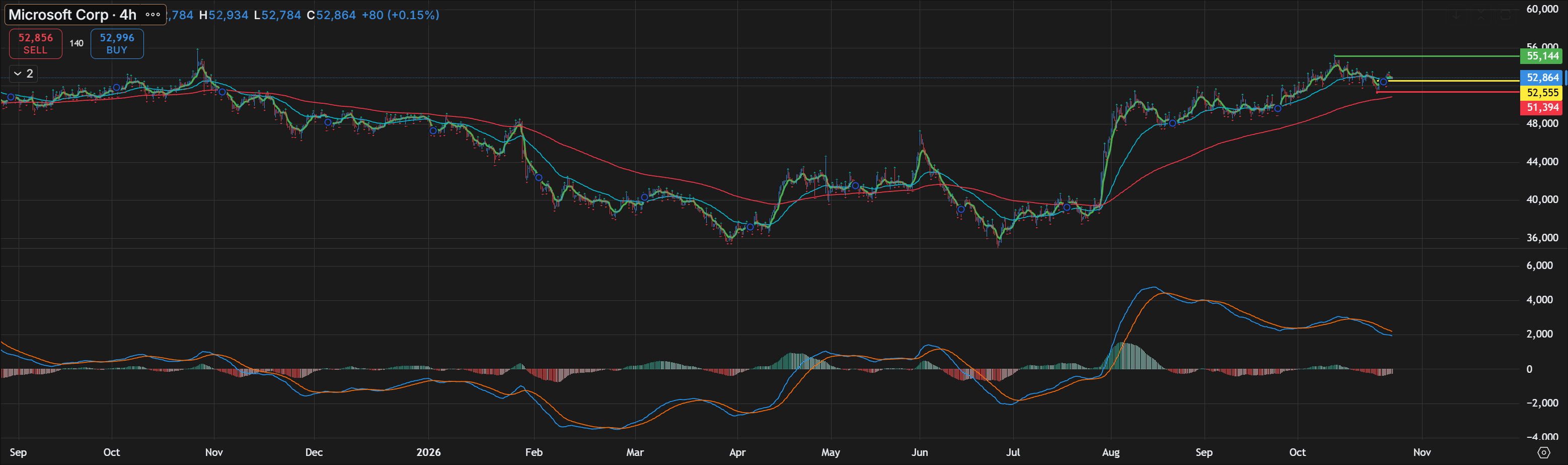Image resolution: width=1568 pixels, height=465 pixels.
Task: Click the Microsoft Corp · 4h symbol title
Action: tap(72, 15)
